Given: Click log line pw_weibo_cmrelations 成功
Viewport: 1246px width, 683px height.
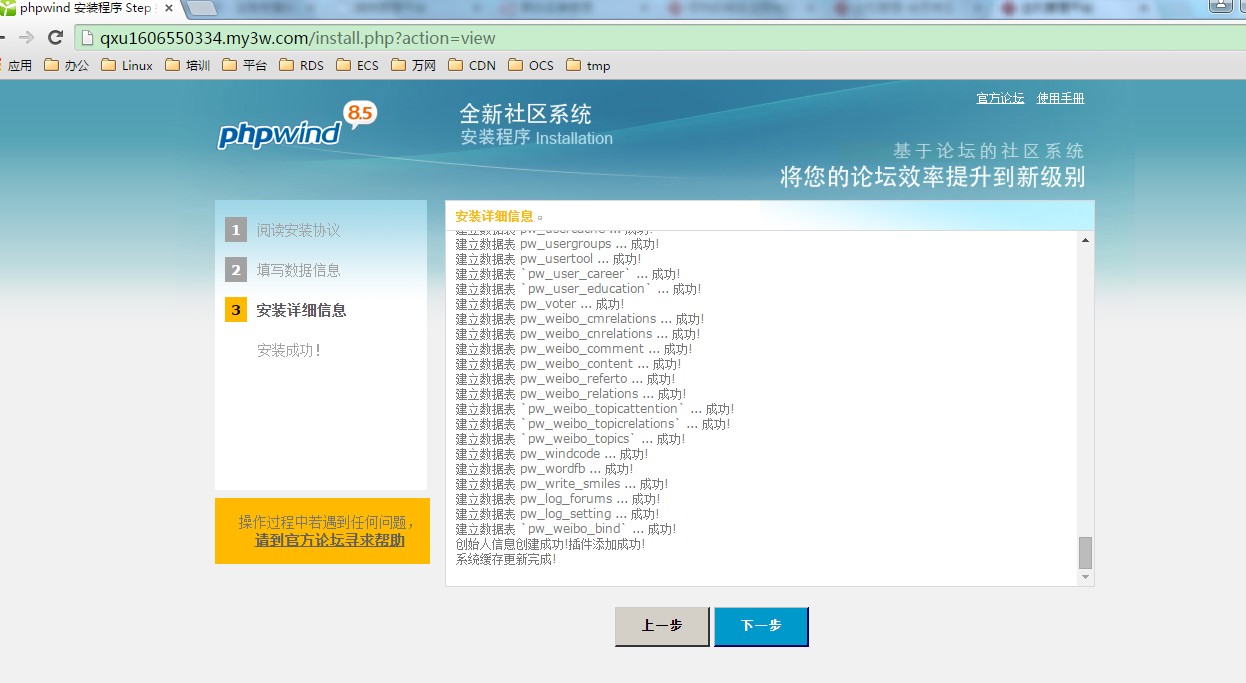Looking at the screenshot, I should coord(579,319).
